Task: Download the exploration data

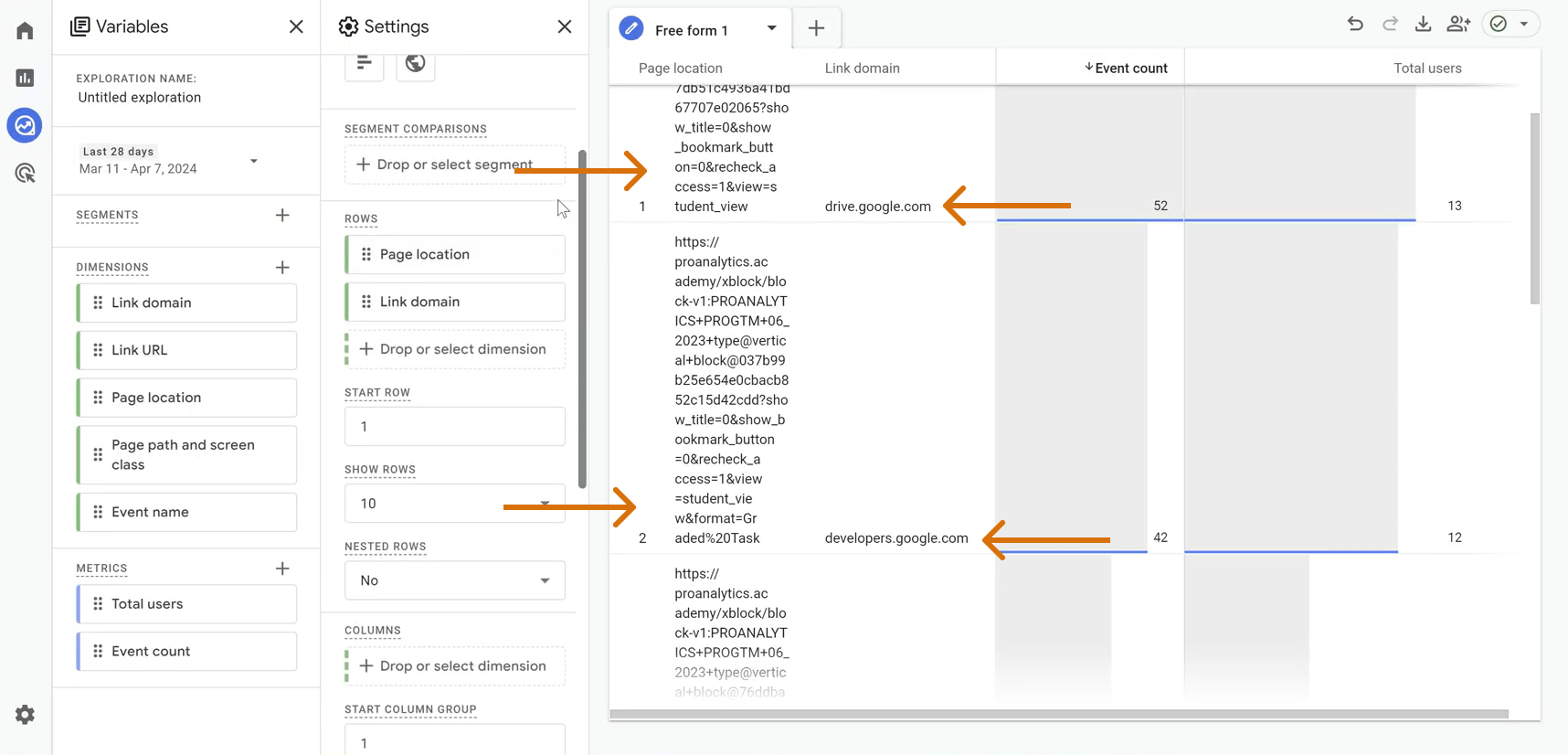Action: tap(1424, 24)
